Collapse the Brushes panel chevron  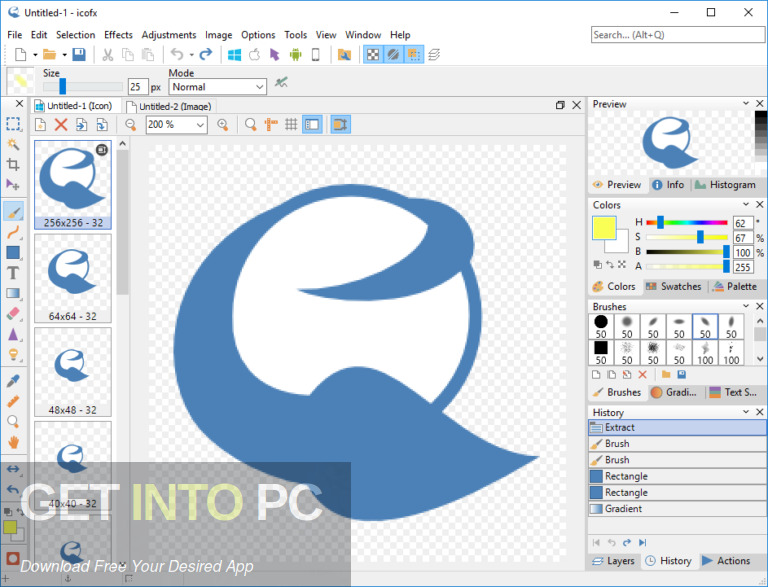coord(746,306)
